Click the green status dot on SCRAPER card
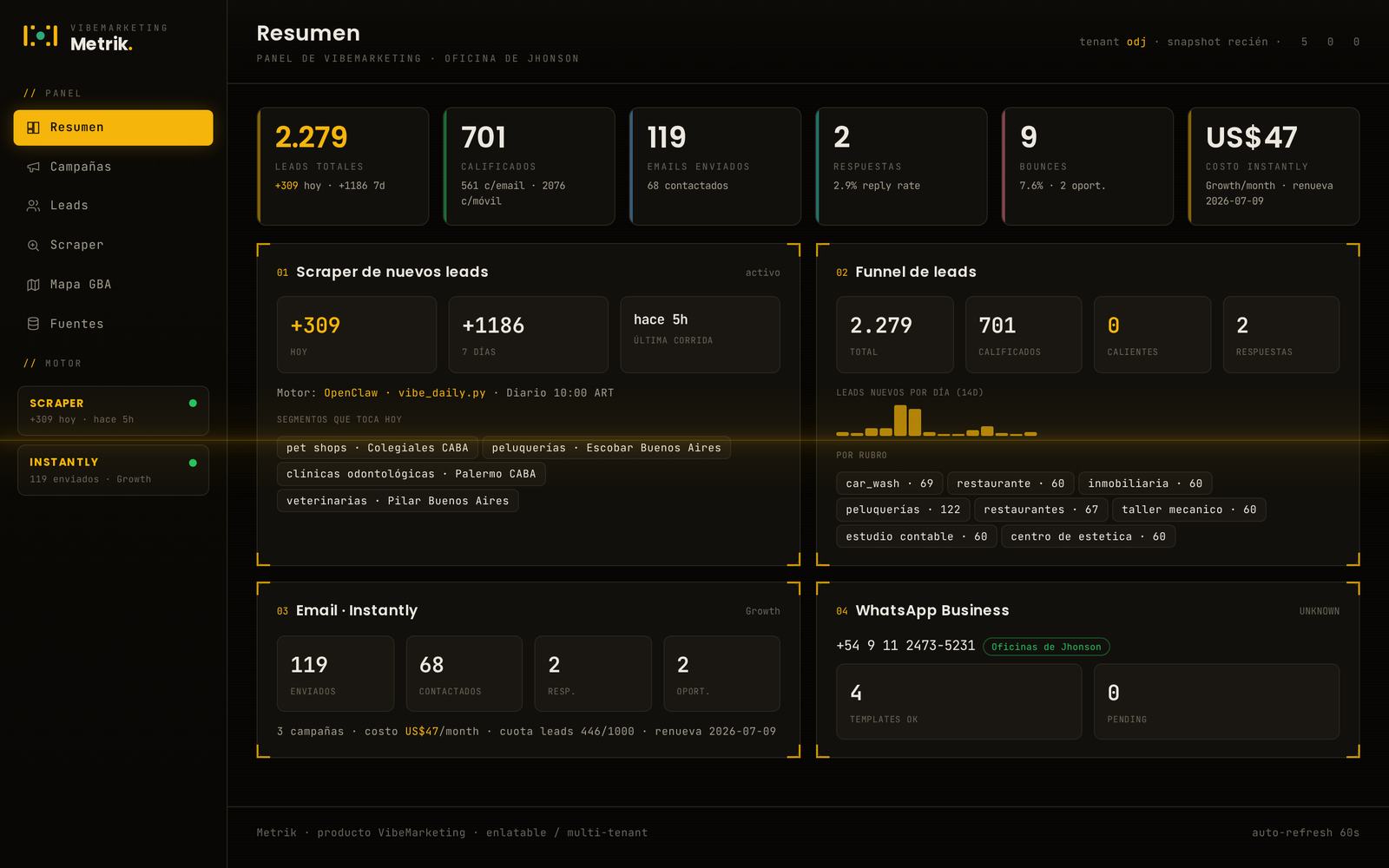The width and height of the screenshot is (1389, 868). pyautogui.click(x=193, y=403)
